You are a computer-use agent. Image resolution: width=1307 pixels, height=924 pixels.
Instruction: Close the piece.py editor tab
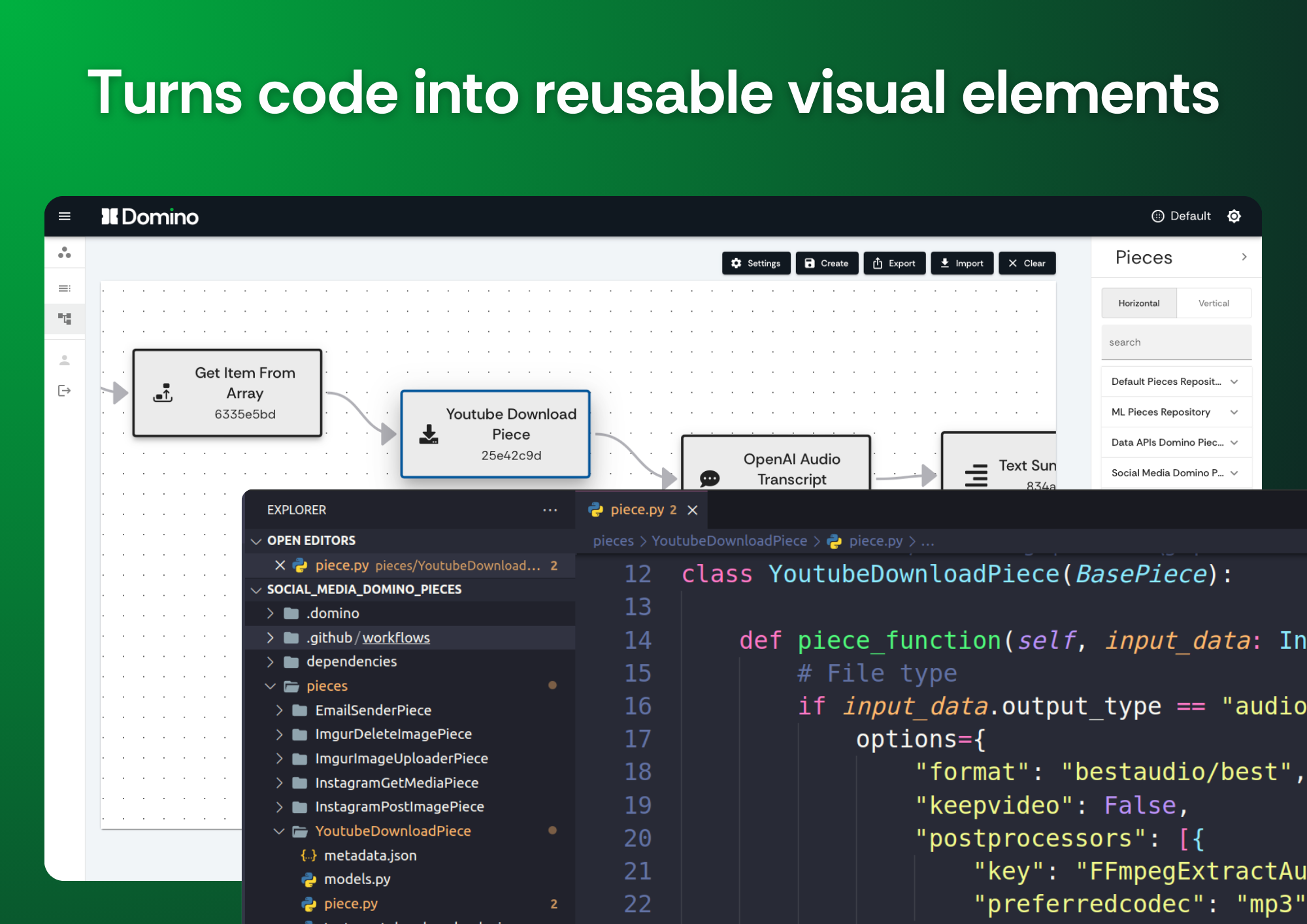coord(693,510)
